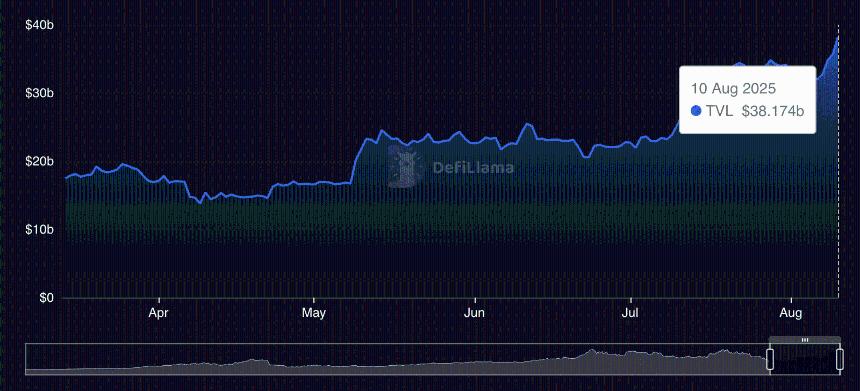860x391 pixels.
Task: Click the blue TVL series dot in tooltip
Action: [697, 111]
